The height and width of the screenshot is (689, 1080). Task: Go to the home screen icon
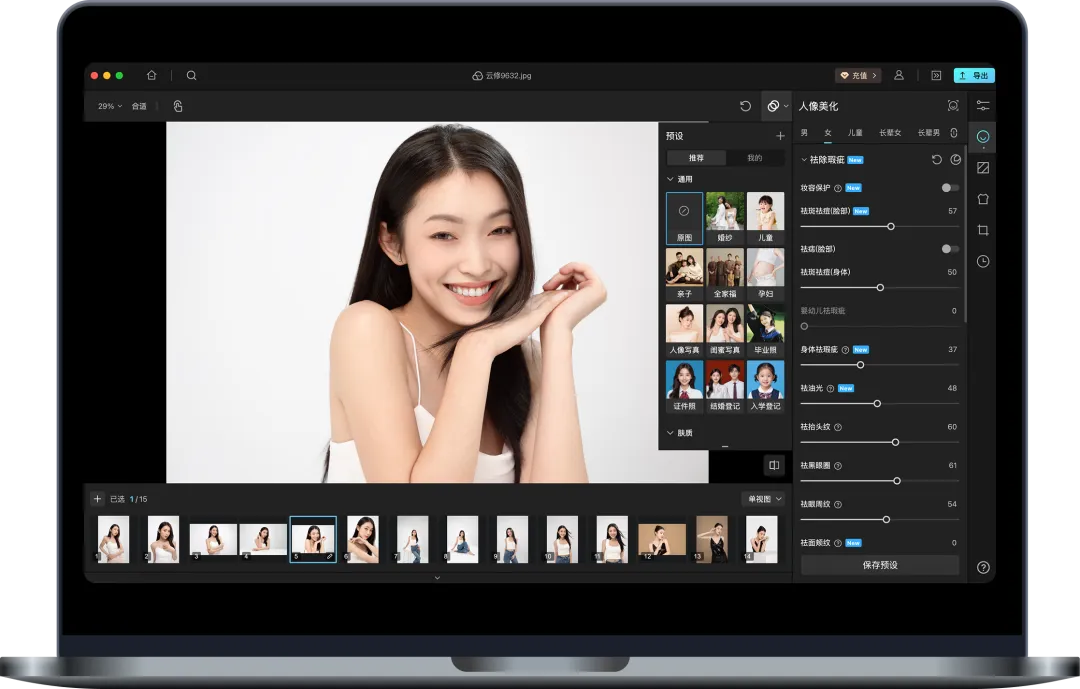151,75
